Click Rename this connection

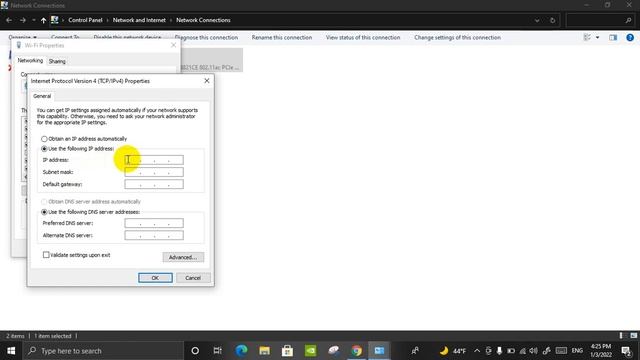282,38
